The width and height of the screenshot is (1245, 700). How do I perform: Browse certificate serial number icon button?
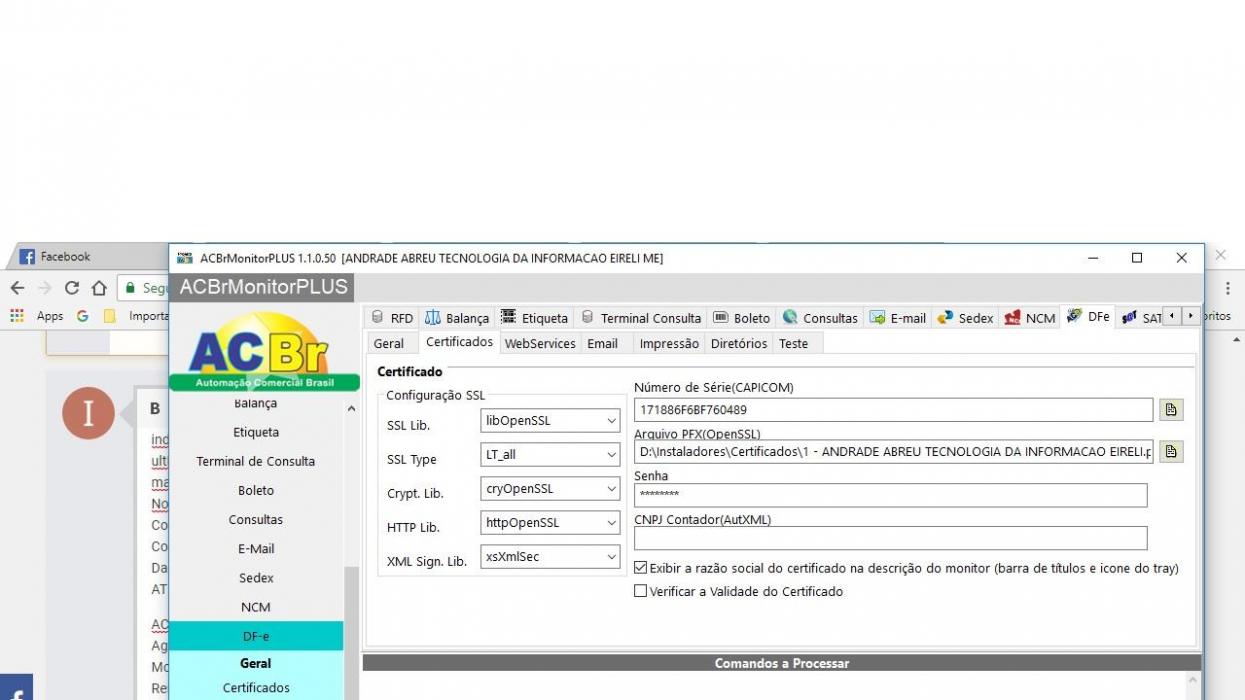point(1171,410)
